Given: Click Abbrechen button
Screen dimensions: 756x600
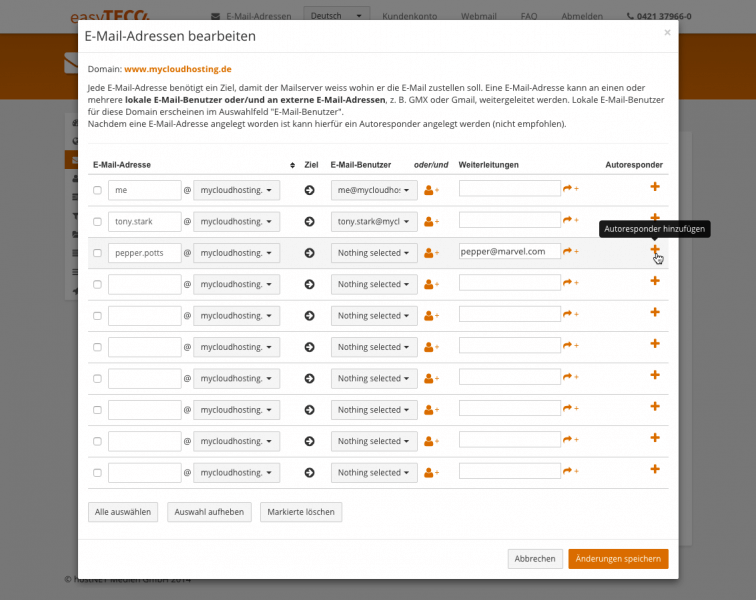Looking at the screenshot, I should click(535, 559).
